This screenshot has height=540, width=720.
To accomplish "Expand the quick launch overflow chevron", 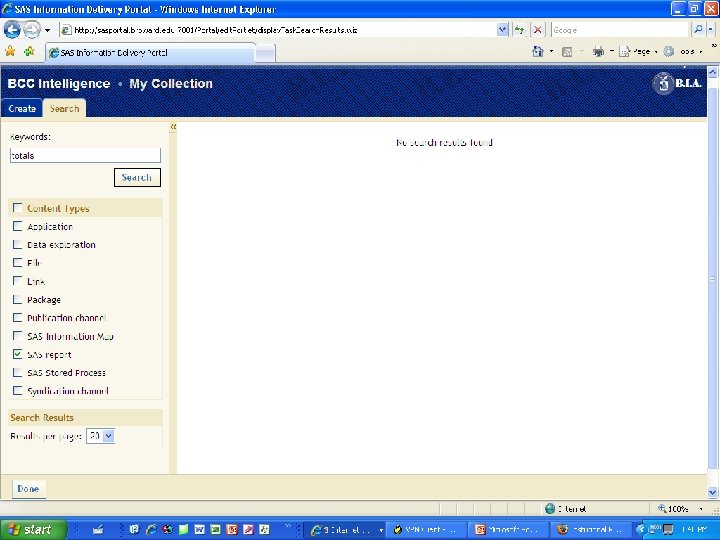I will point(288,526).
